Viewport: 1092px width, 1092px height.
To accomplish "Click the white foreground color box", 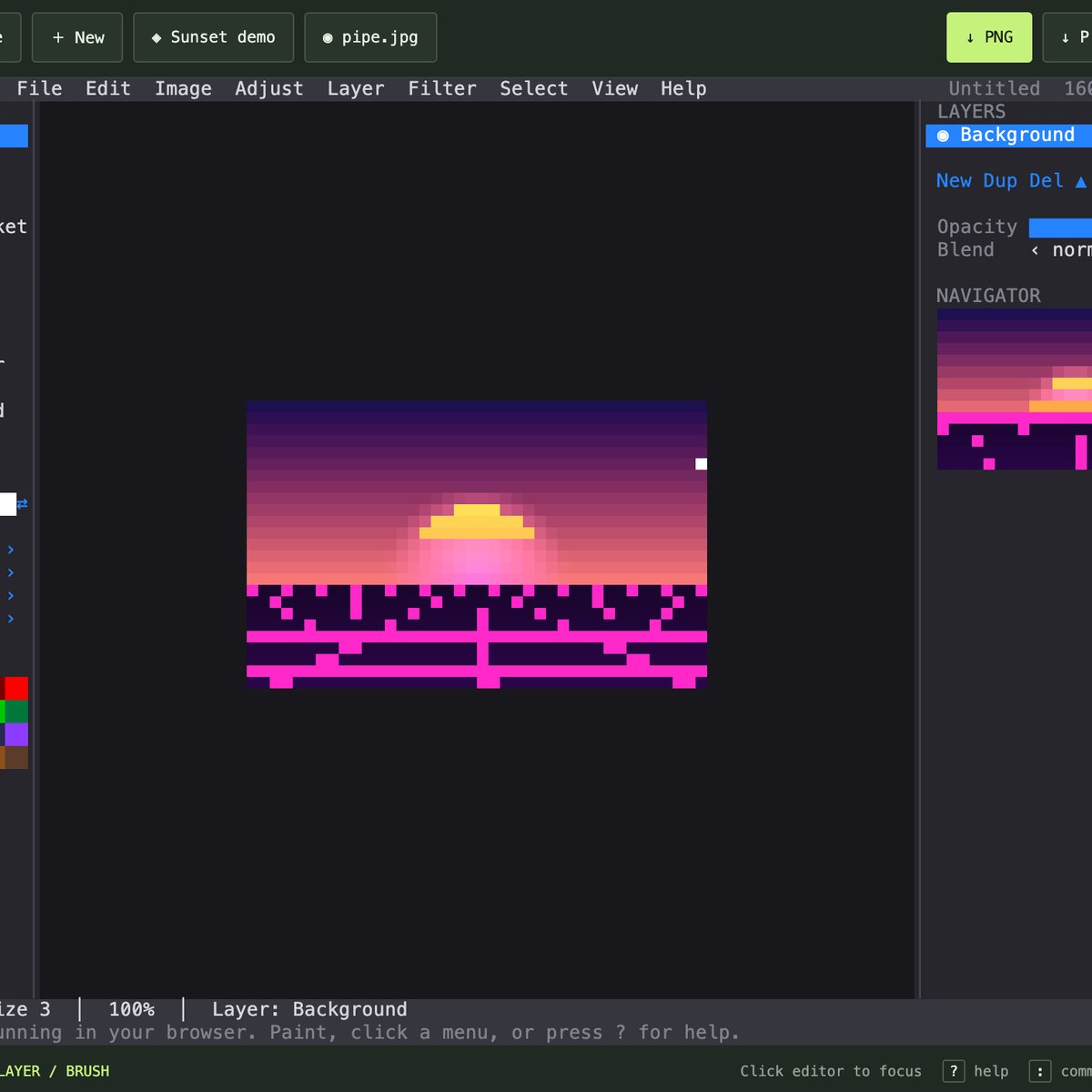I will click(7, 504).
